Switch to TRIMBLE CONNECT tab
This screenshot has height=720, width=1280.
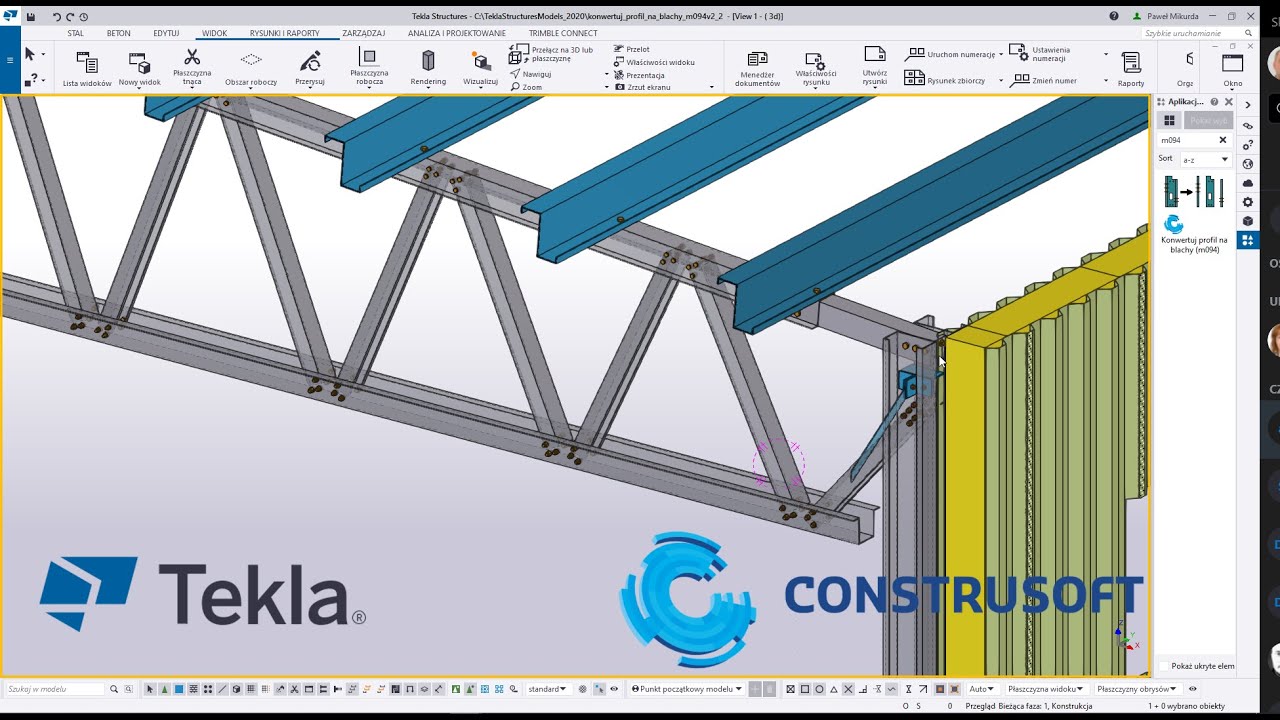(x=563, y=33)
